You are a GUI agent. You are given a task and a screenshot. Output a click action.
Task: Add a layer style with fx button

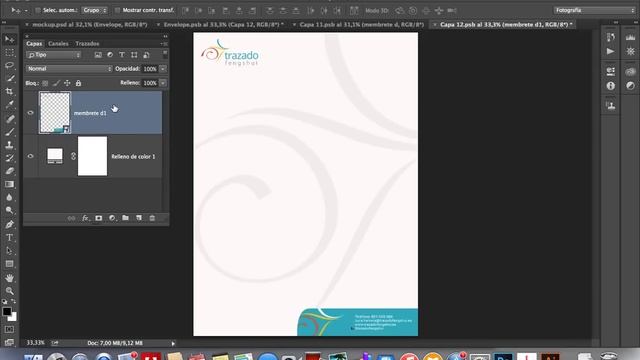point(85,218)
